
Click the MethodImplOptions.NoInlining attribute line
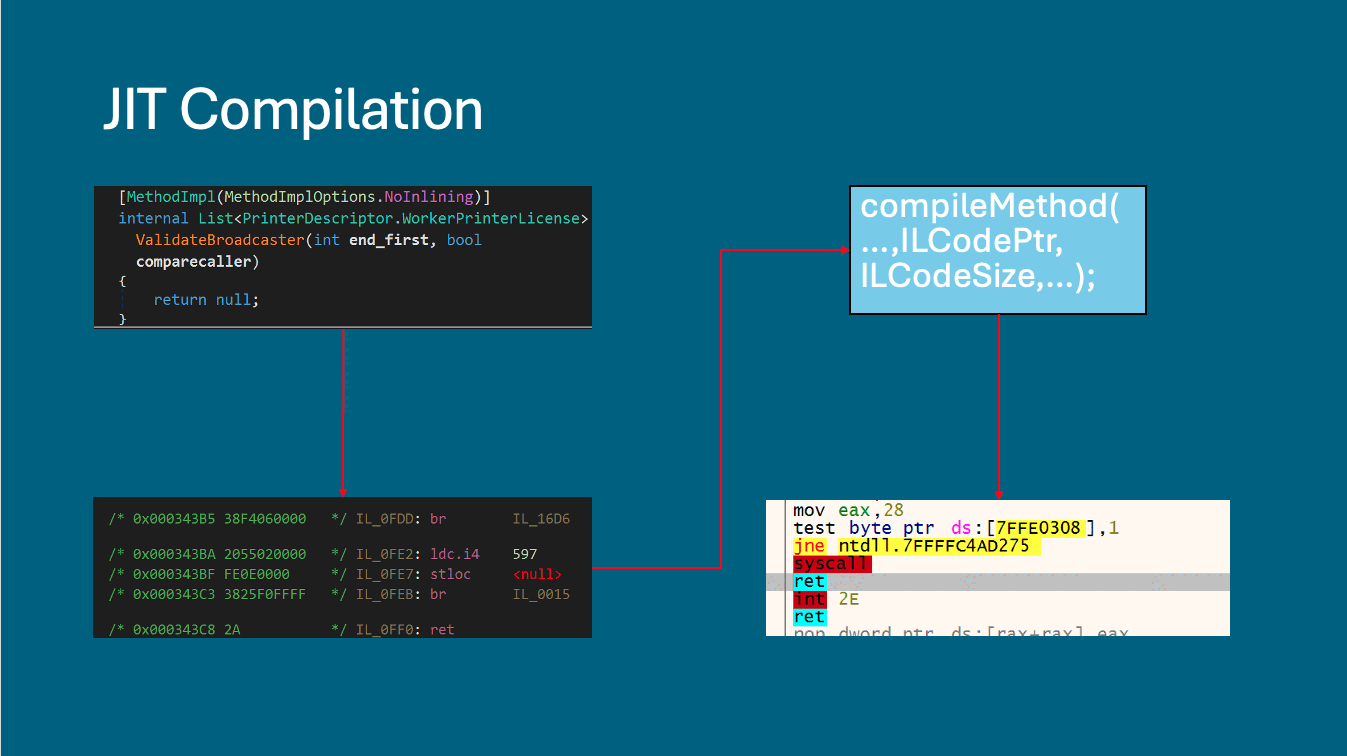pos(304,197)
